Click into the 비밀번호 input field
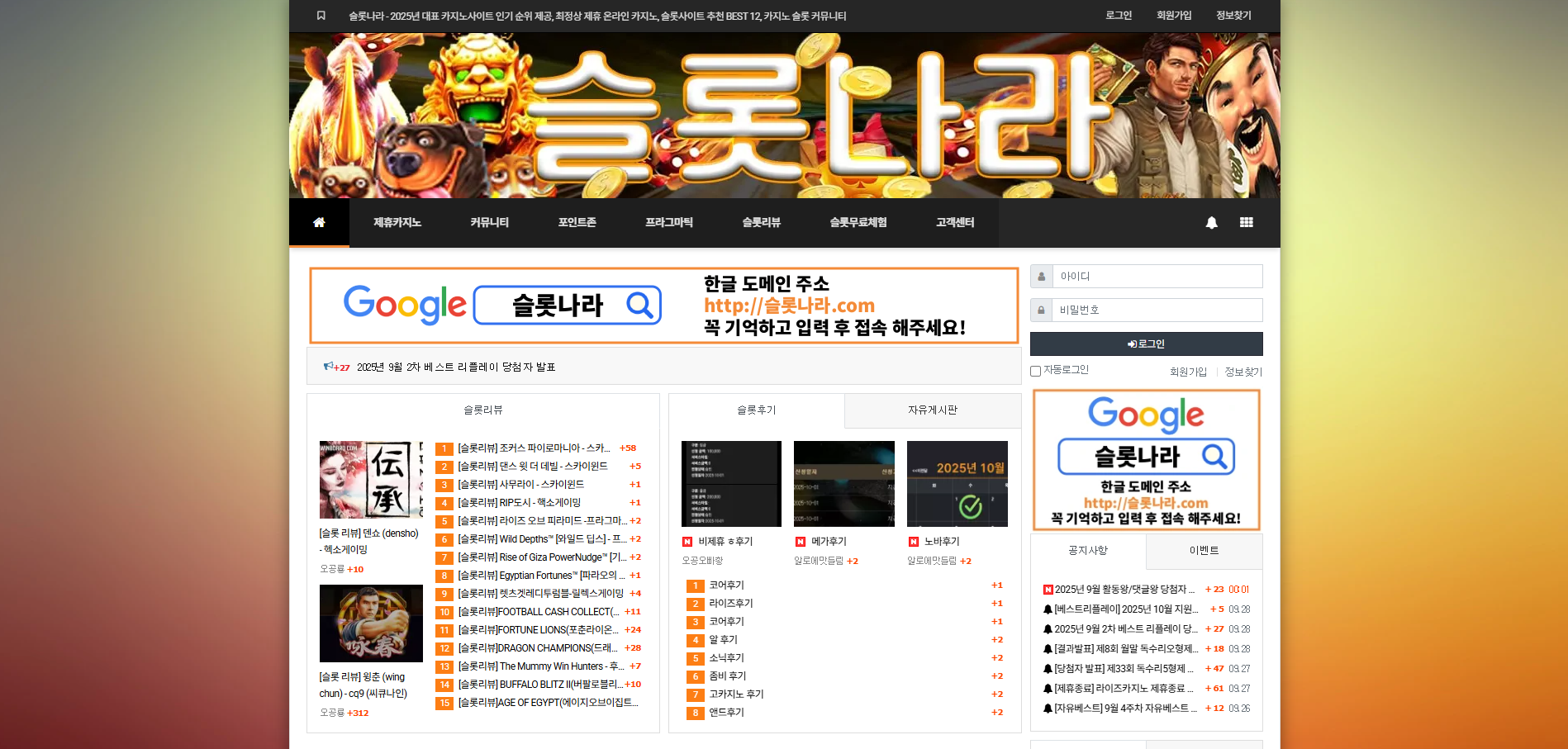 (1157, 311)
